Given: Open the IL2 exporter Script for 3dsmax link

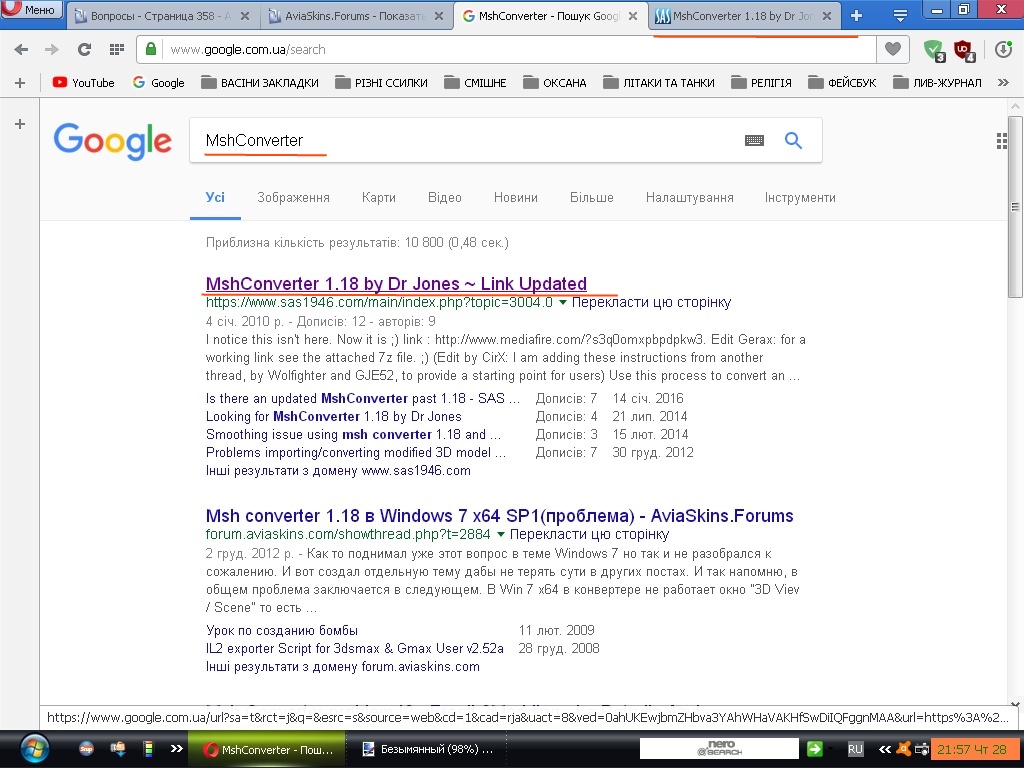Looking at the screenshot, I should pyautogui.click(x=355, y=648).
